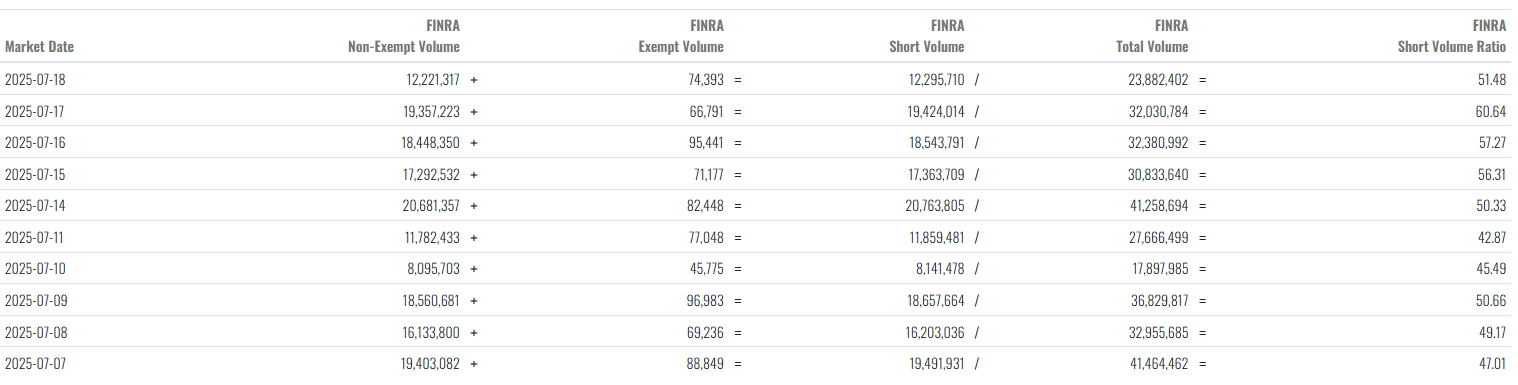Screen dimensions: 1518x385
Task: Click the Market Date column header
Action: click(x=39, y=47)
